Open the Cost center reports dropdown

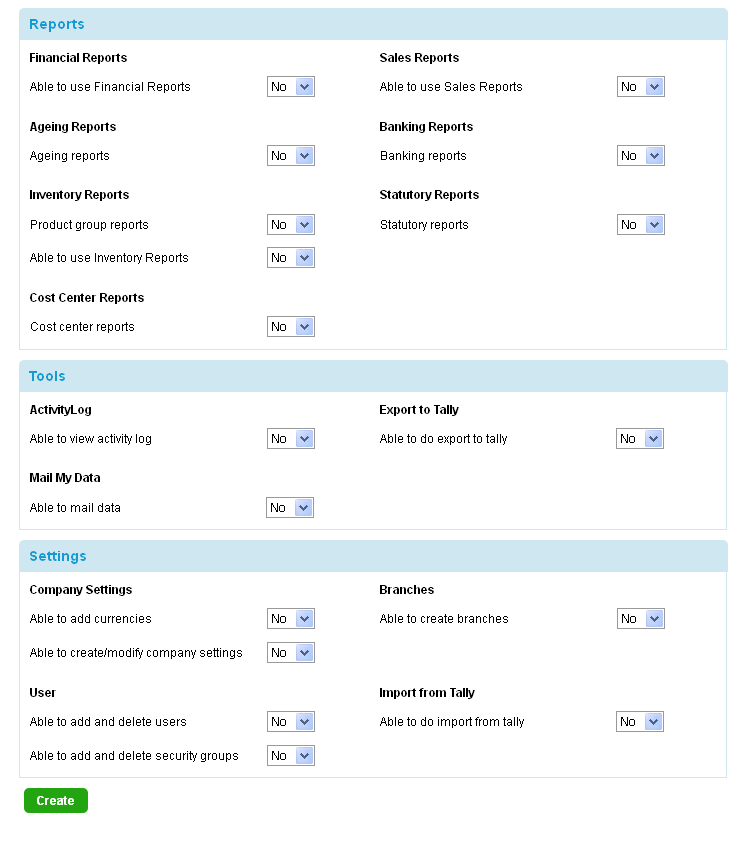tap(290, 326)
